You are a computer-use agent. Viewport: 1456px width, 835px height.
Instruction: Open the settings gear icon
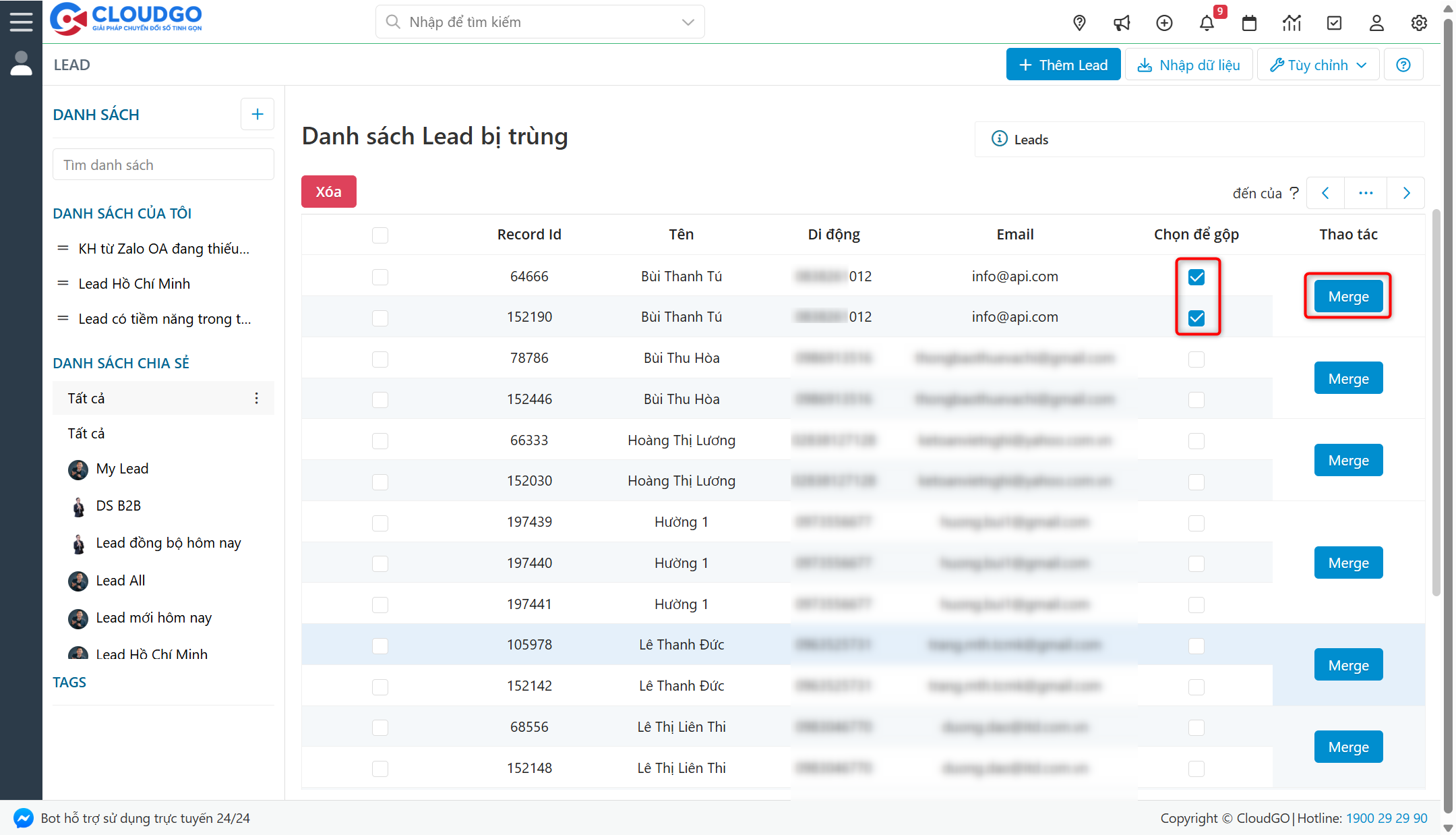1419,23
